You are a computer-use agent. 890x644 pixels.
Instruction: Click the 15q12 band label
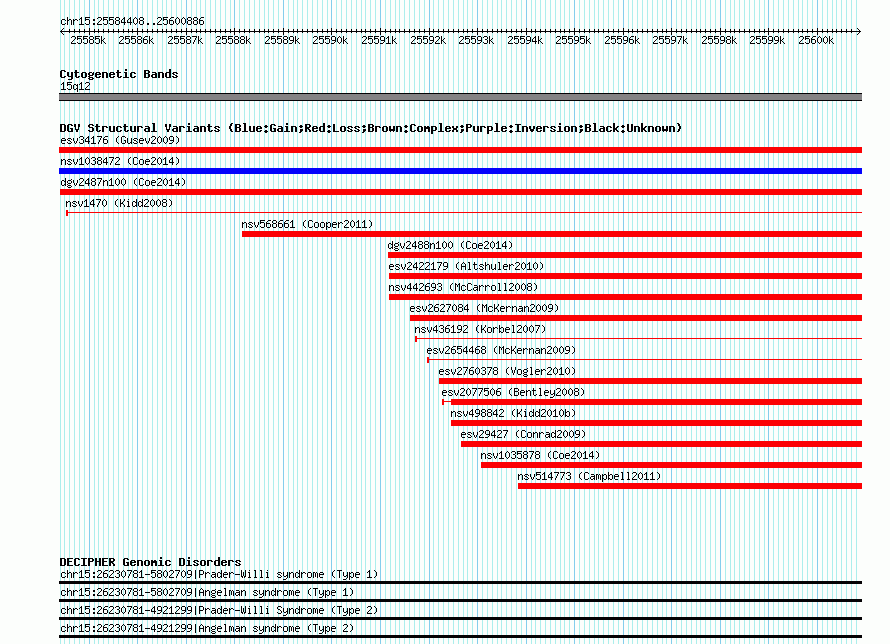(75, 86)
